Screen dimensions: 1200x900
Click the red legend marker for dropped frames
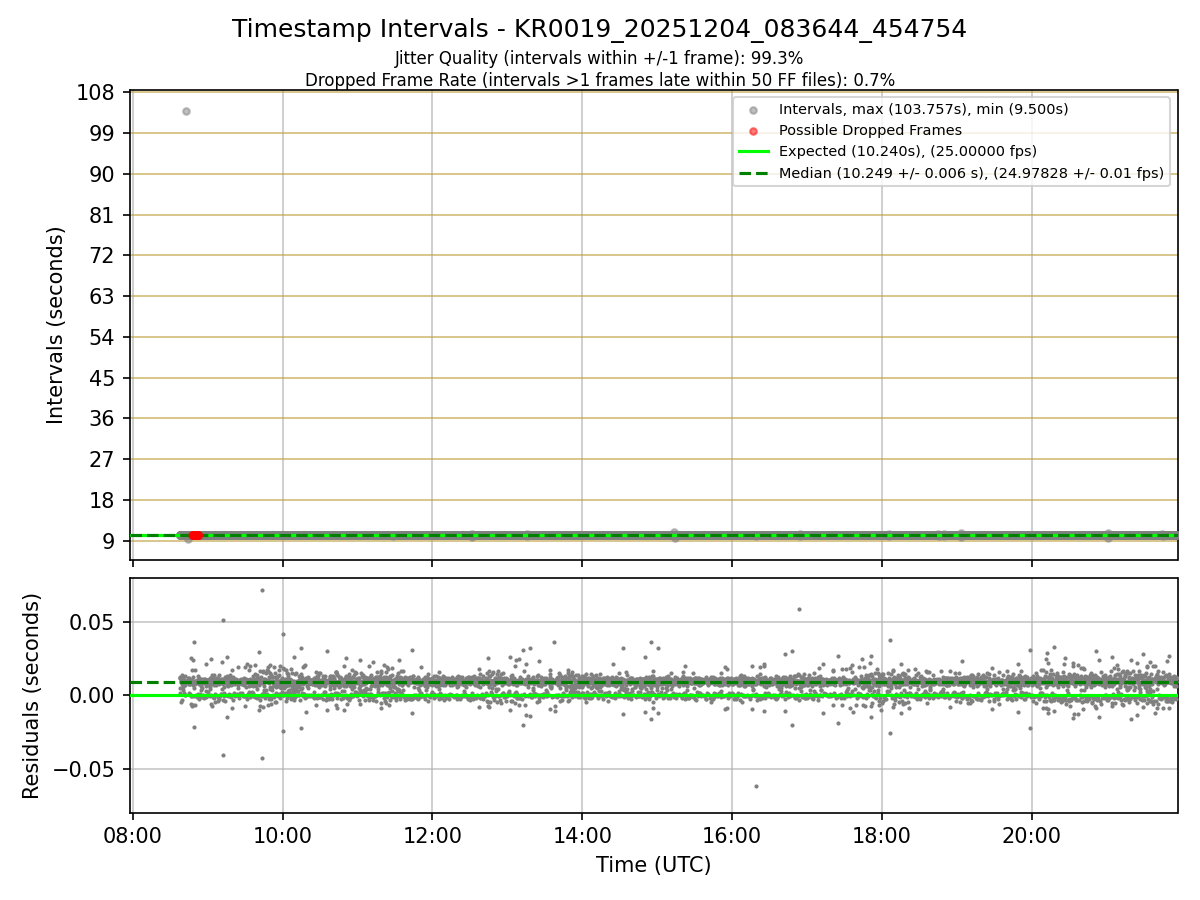[753, 131]
